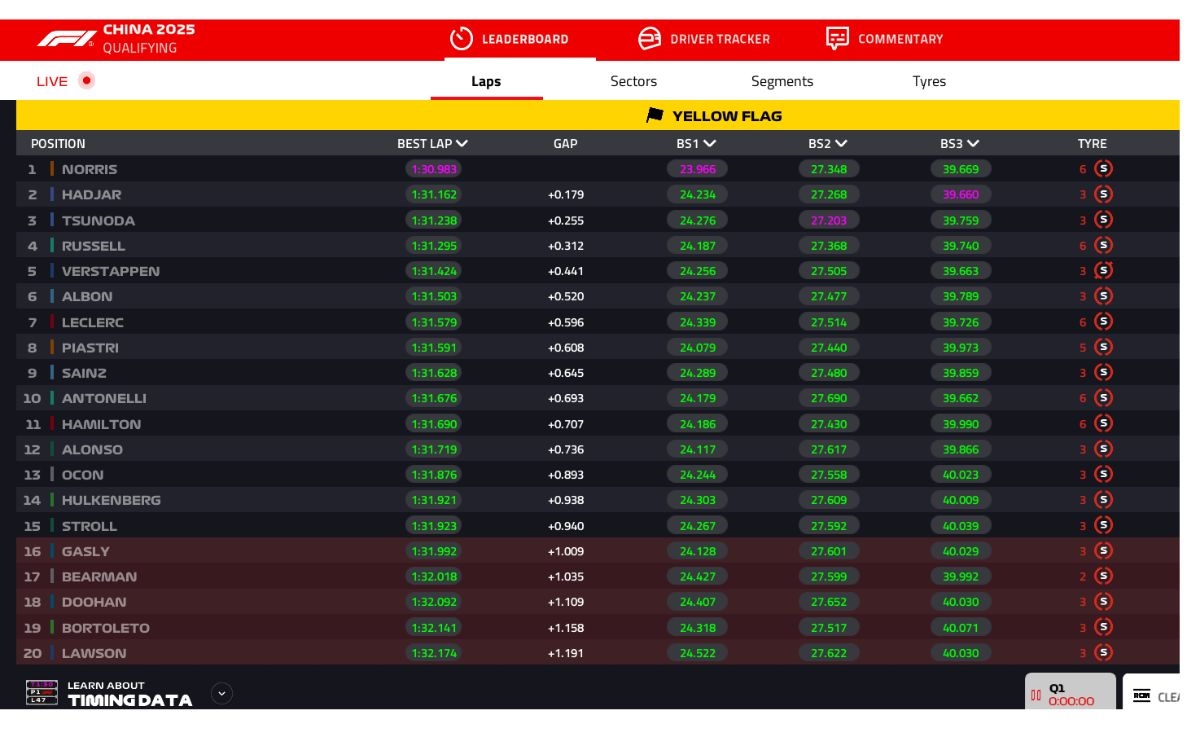Click the race control messages icon
The height and width of the screenshot is (729, 1200).
click(x=1141, y=696)
